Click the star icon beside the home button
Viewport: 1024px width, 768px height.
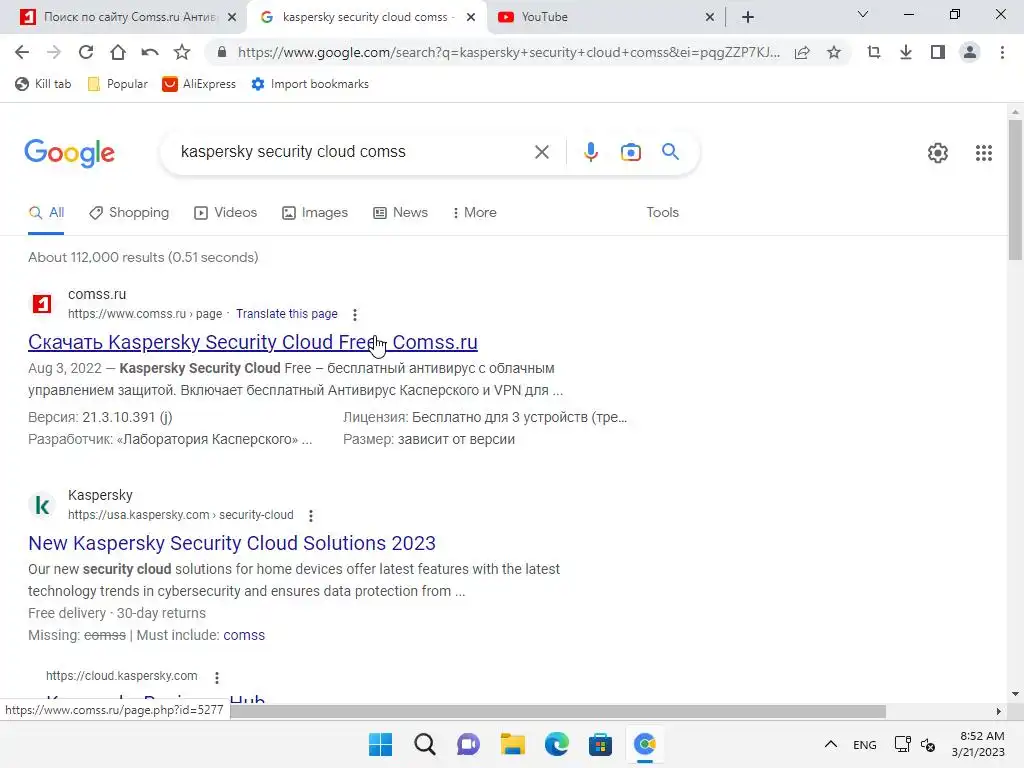(x=182, y=52)
